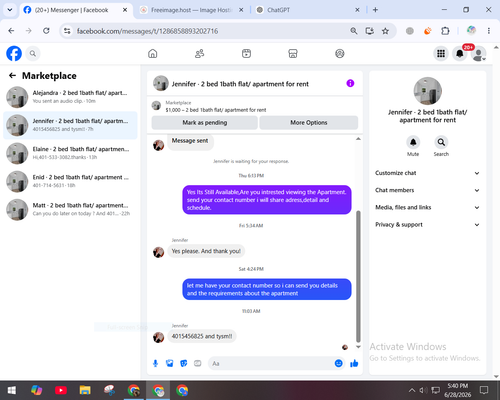Open the account profile avatar menu
The width and height of the screenshot is (500, 400).
478,53
